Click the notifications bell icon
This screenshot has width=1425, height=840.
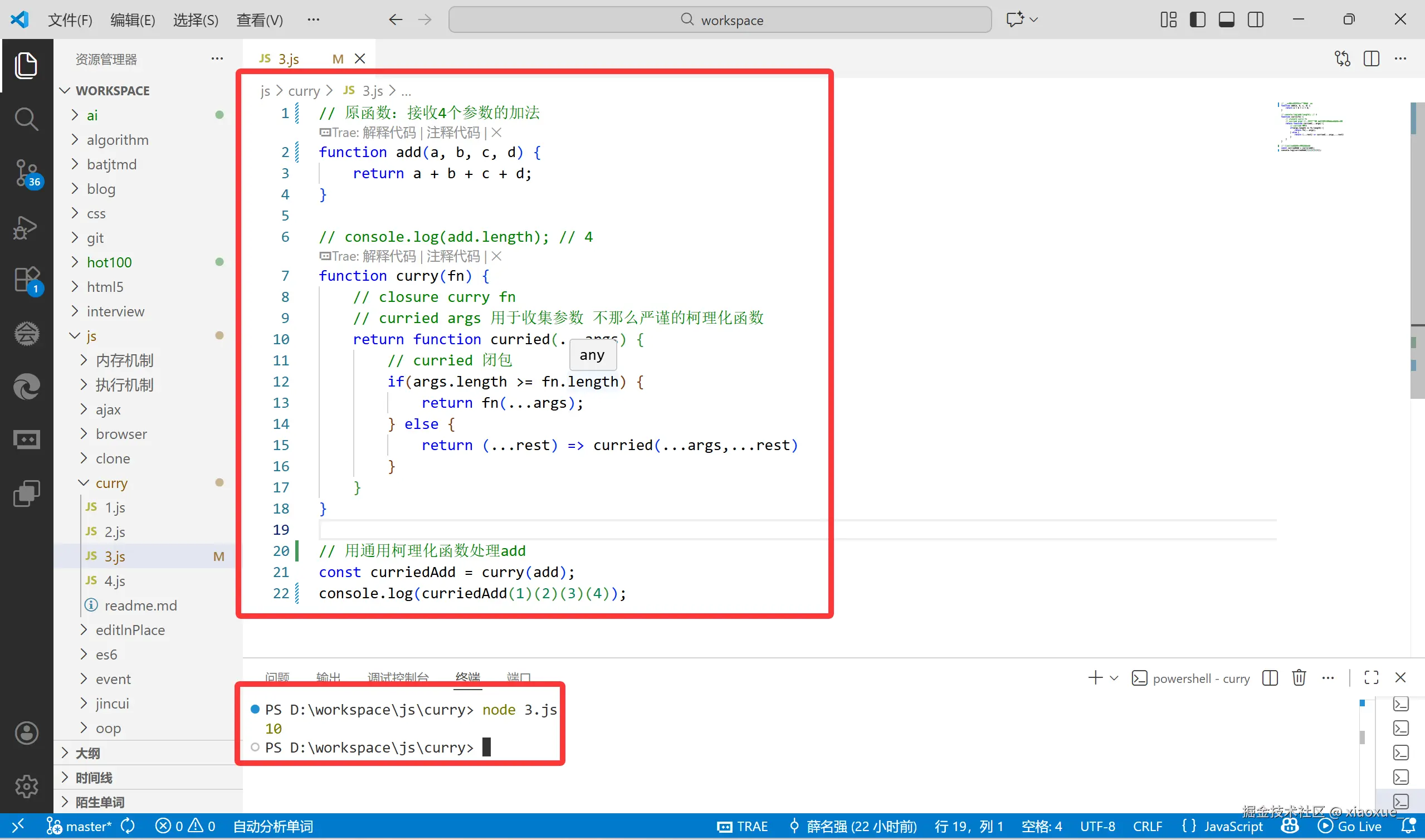pyautogui.click(x=1409, y=827)
